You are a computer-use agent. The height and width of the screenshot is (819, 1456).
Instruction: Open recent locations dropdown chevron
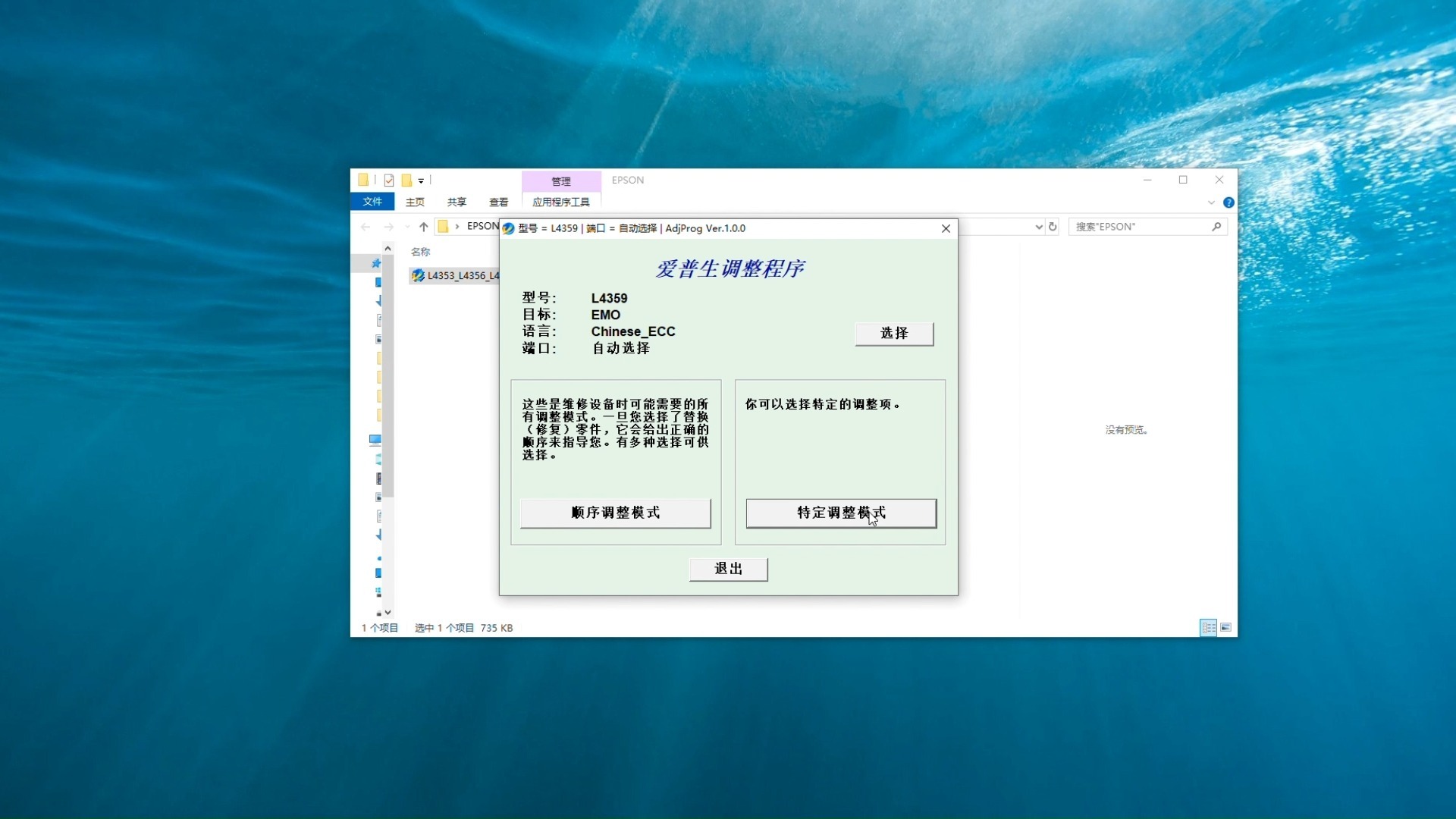[x=407, y=227]
